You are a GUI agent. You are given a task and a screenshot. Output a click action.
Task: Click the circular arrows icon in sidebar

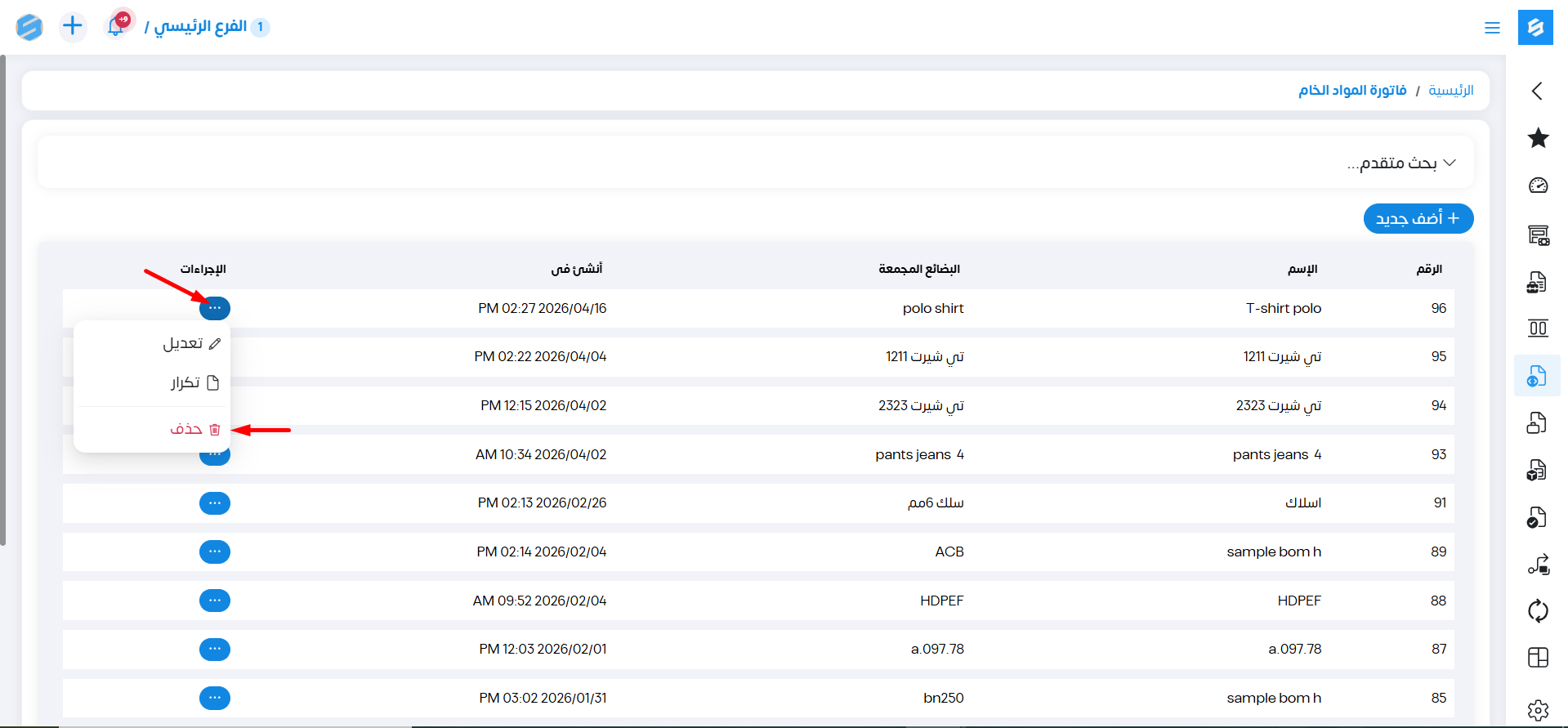(x=1538, y=610)
